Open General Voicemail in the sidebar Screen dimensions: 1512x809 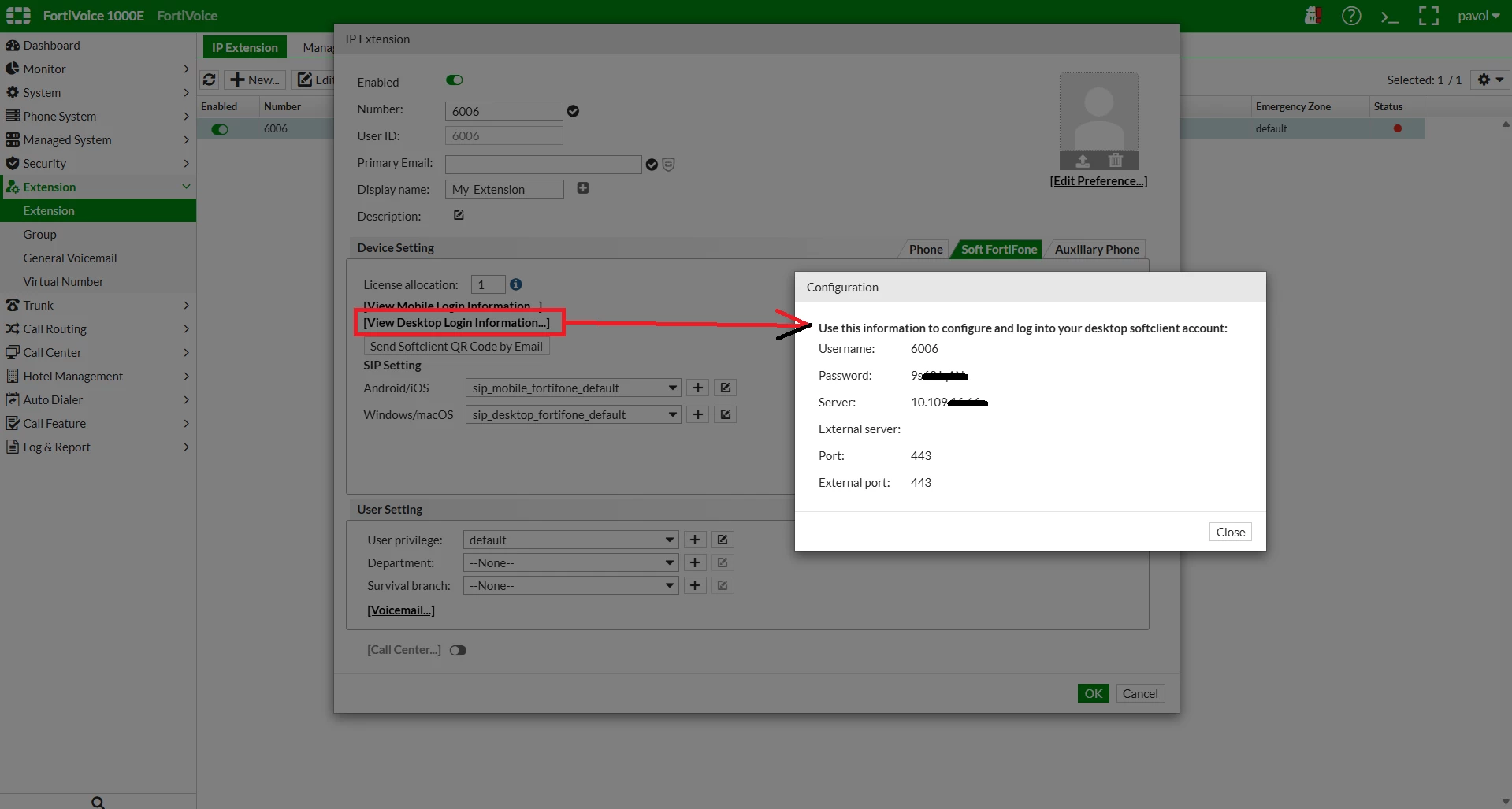98,258
